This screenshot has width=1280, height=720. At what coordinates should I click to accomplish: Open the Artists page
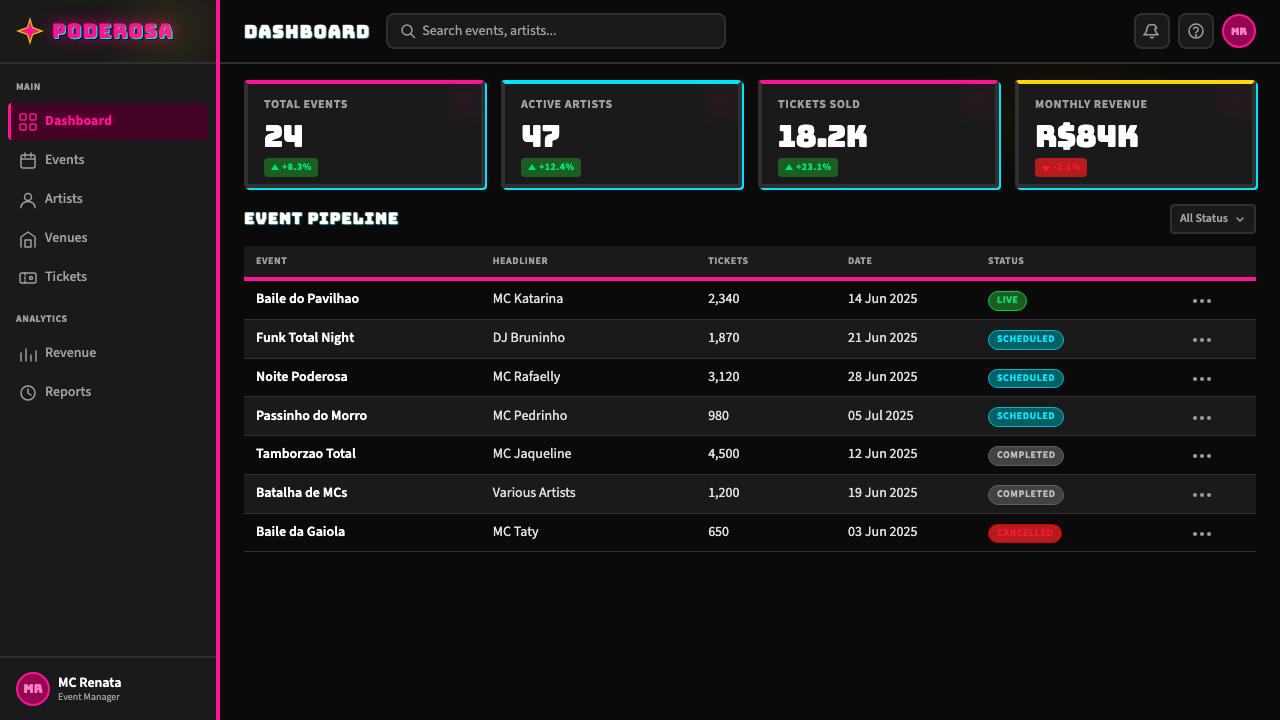click(108, 199)
